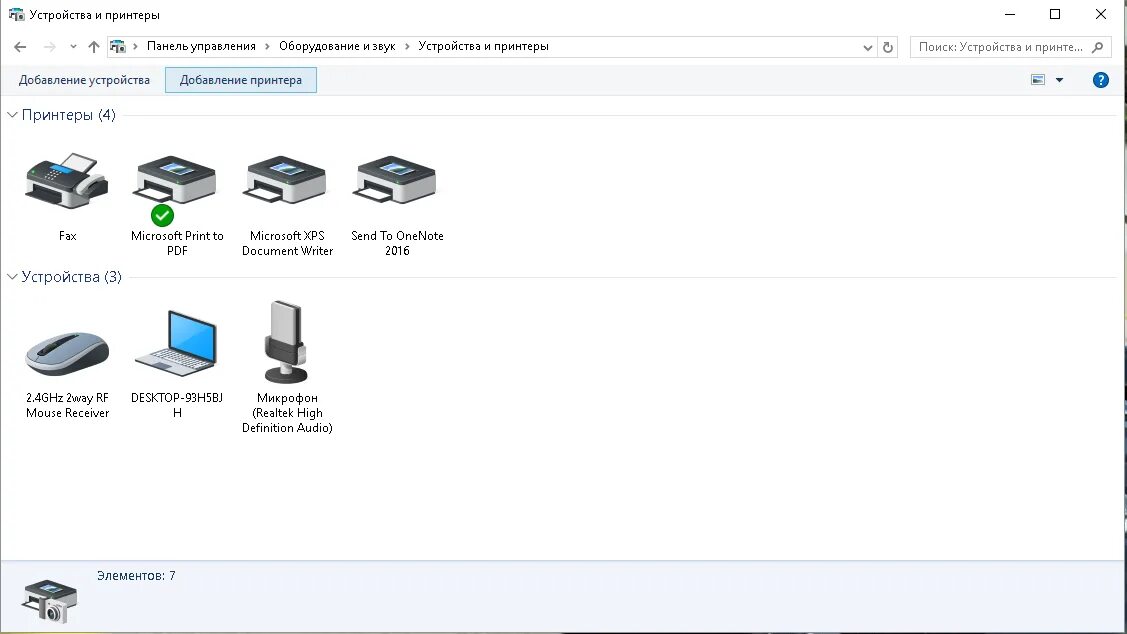Select the Realtek microphone device icon
Screen dimensions: 1127x634
287,342
